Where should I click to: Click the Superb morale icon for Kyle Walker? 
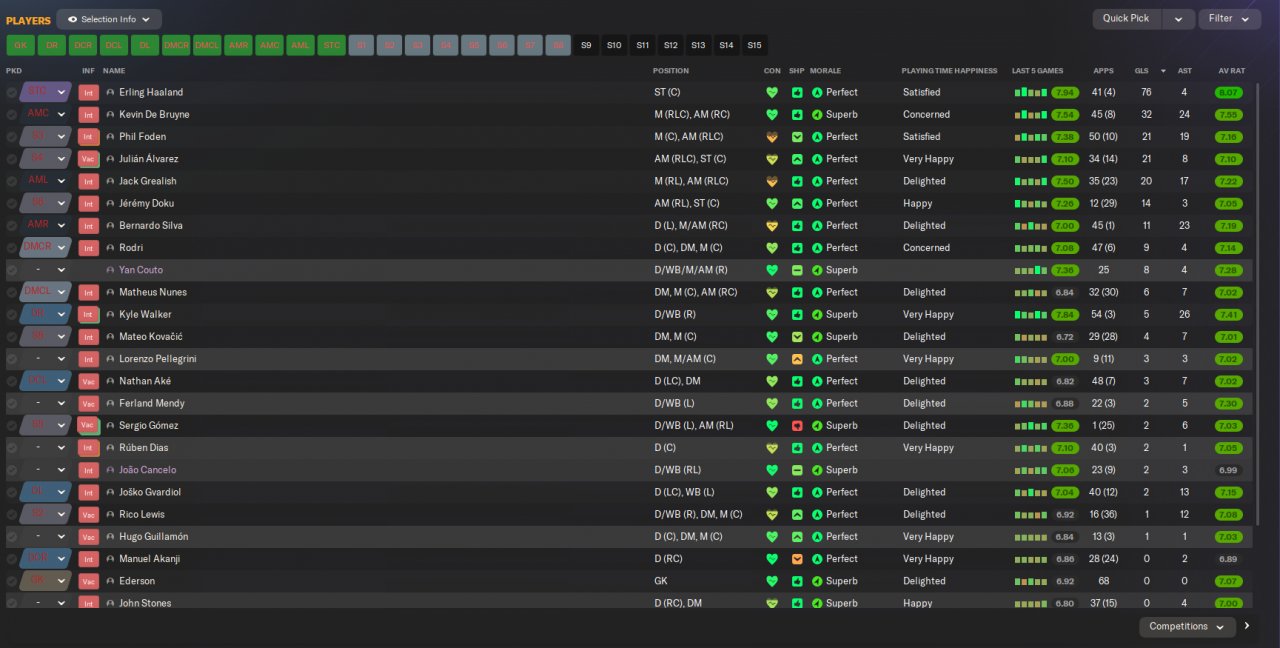(817, 314)
